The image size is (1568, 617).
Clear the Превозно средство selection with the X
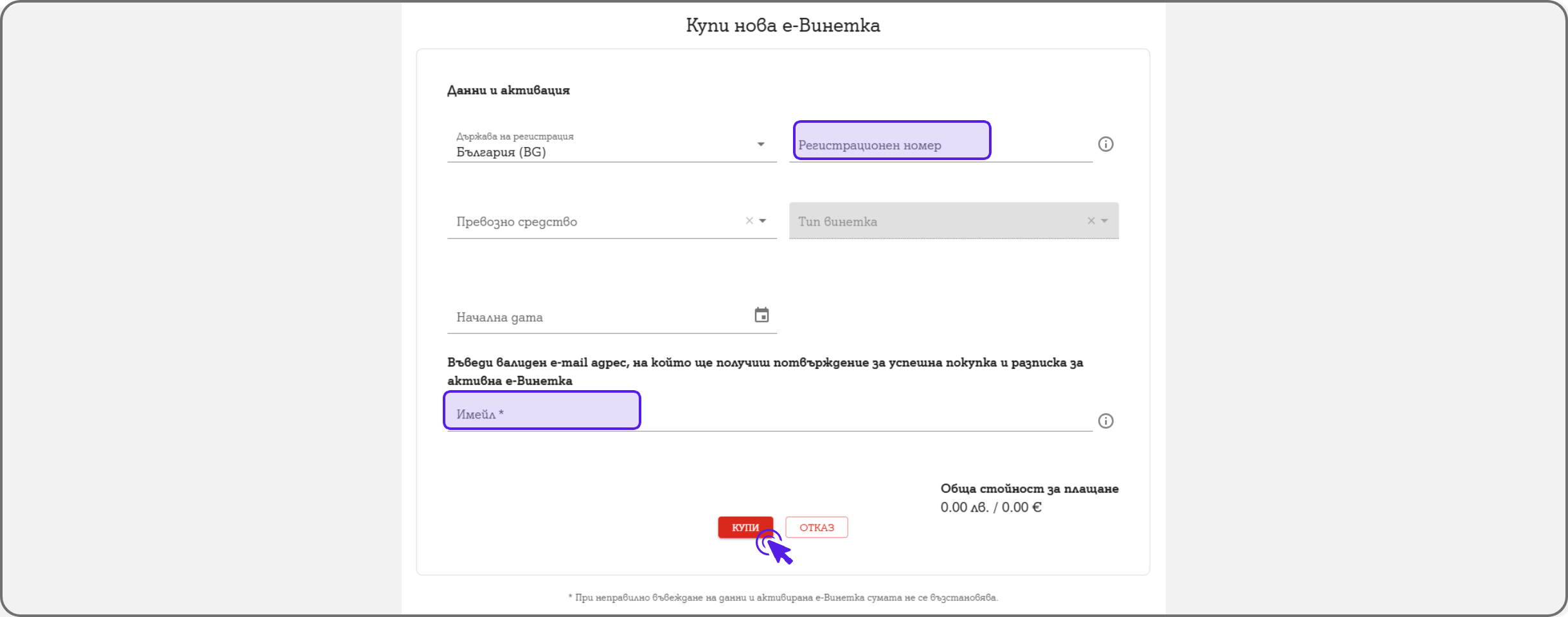click(749, 221)
